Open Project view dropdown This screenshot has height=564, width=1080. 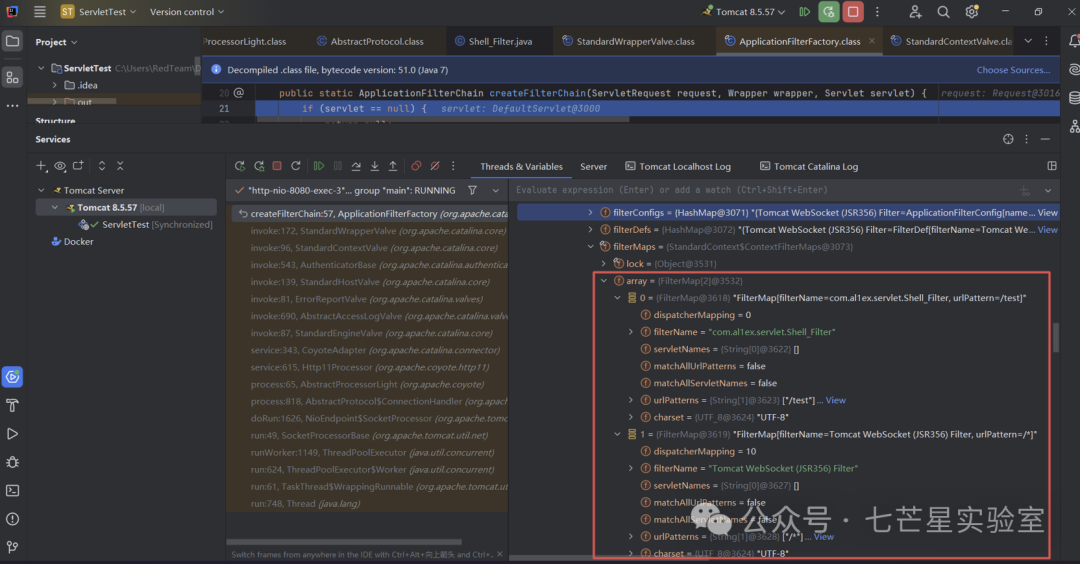(56, 42)
